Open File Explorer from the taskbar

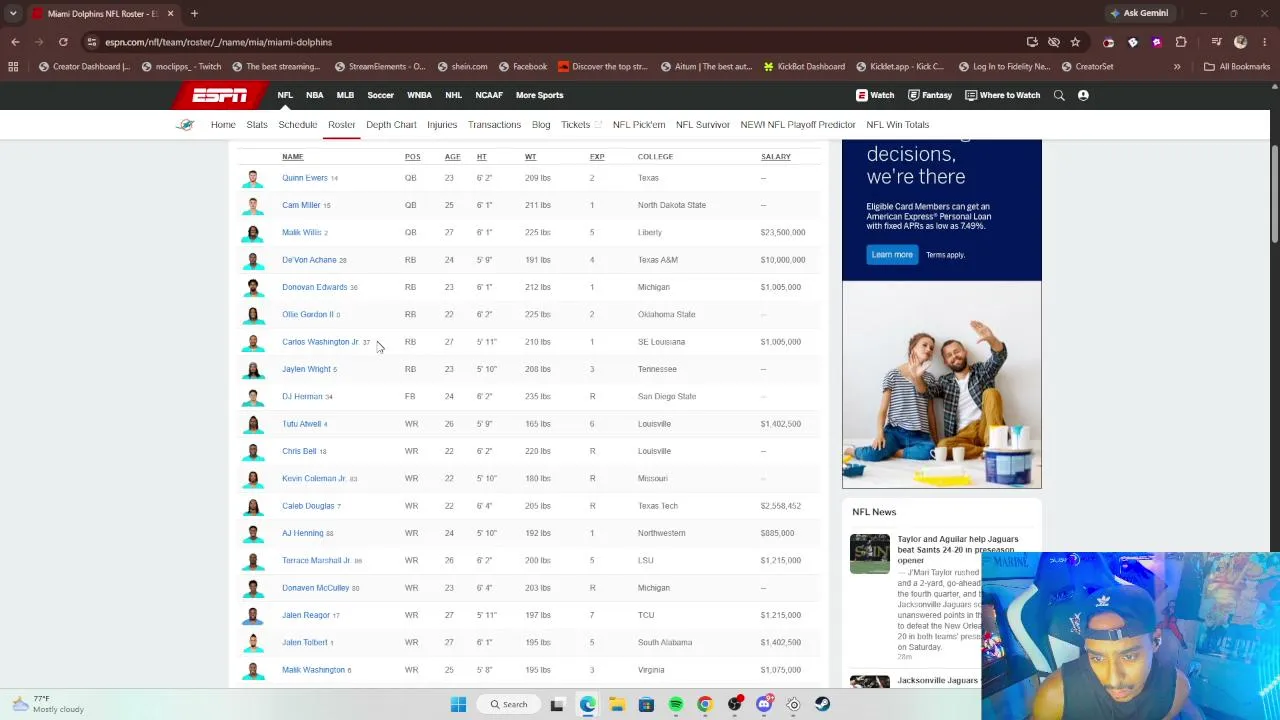pos(617,705)
